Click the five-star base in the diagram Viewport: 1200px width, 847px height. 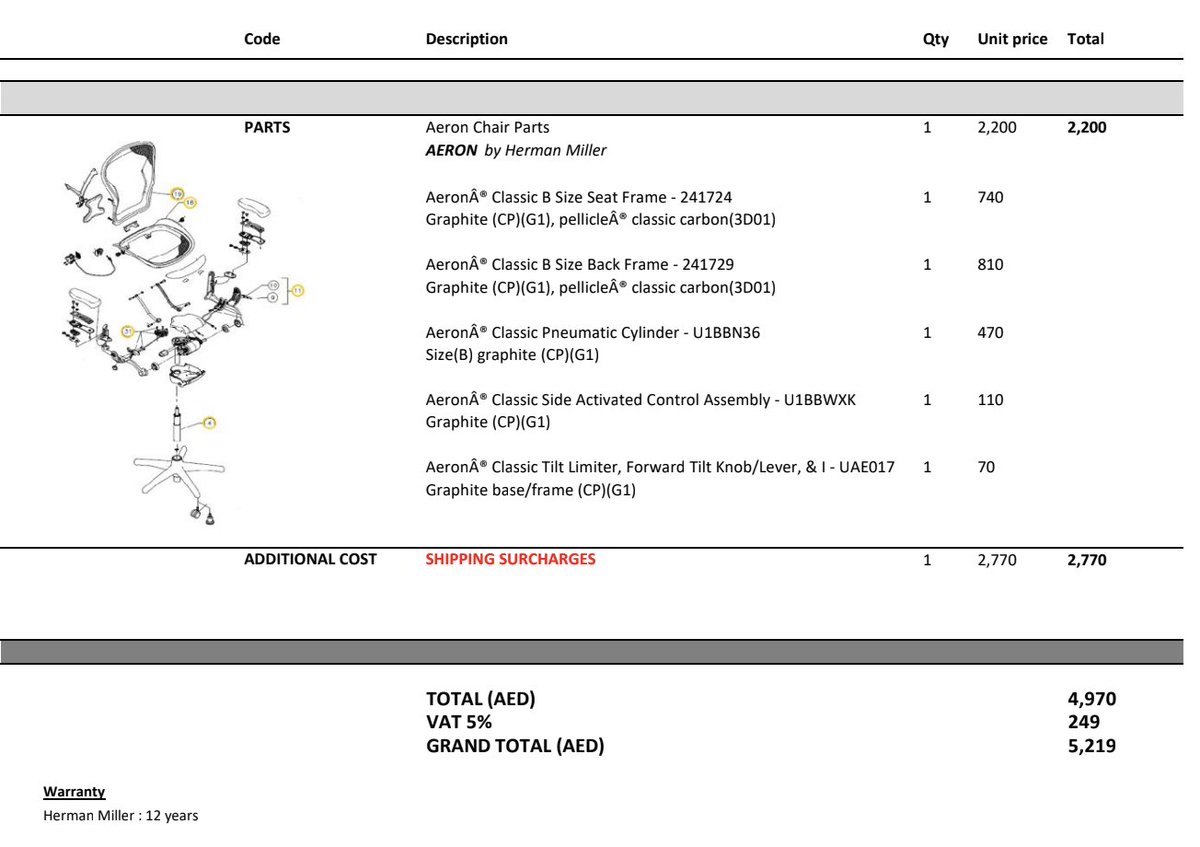pyautogui.click(x=177, y=471)
